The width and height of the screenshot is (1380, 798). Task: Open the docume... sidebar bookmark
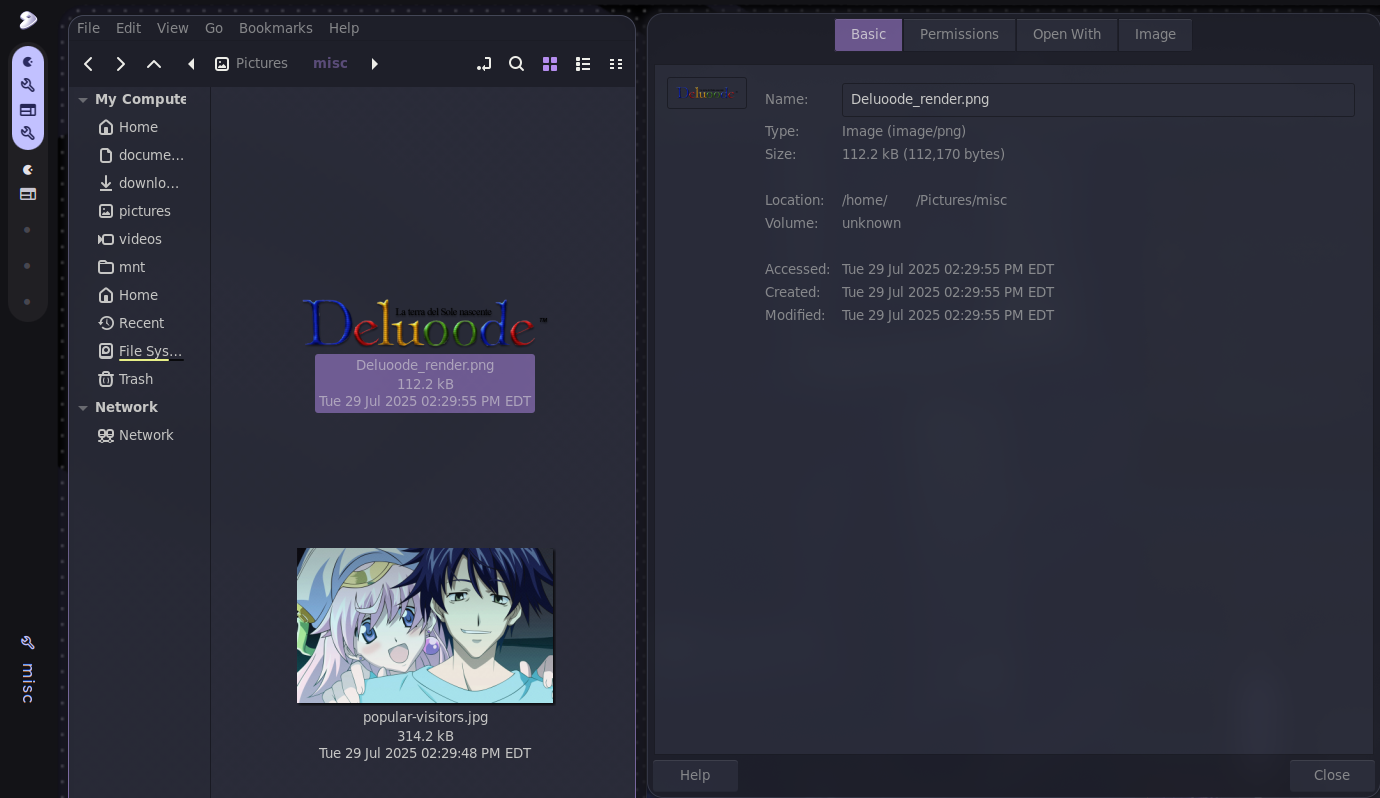coord(141,155)
